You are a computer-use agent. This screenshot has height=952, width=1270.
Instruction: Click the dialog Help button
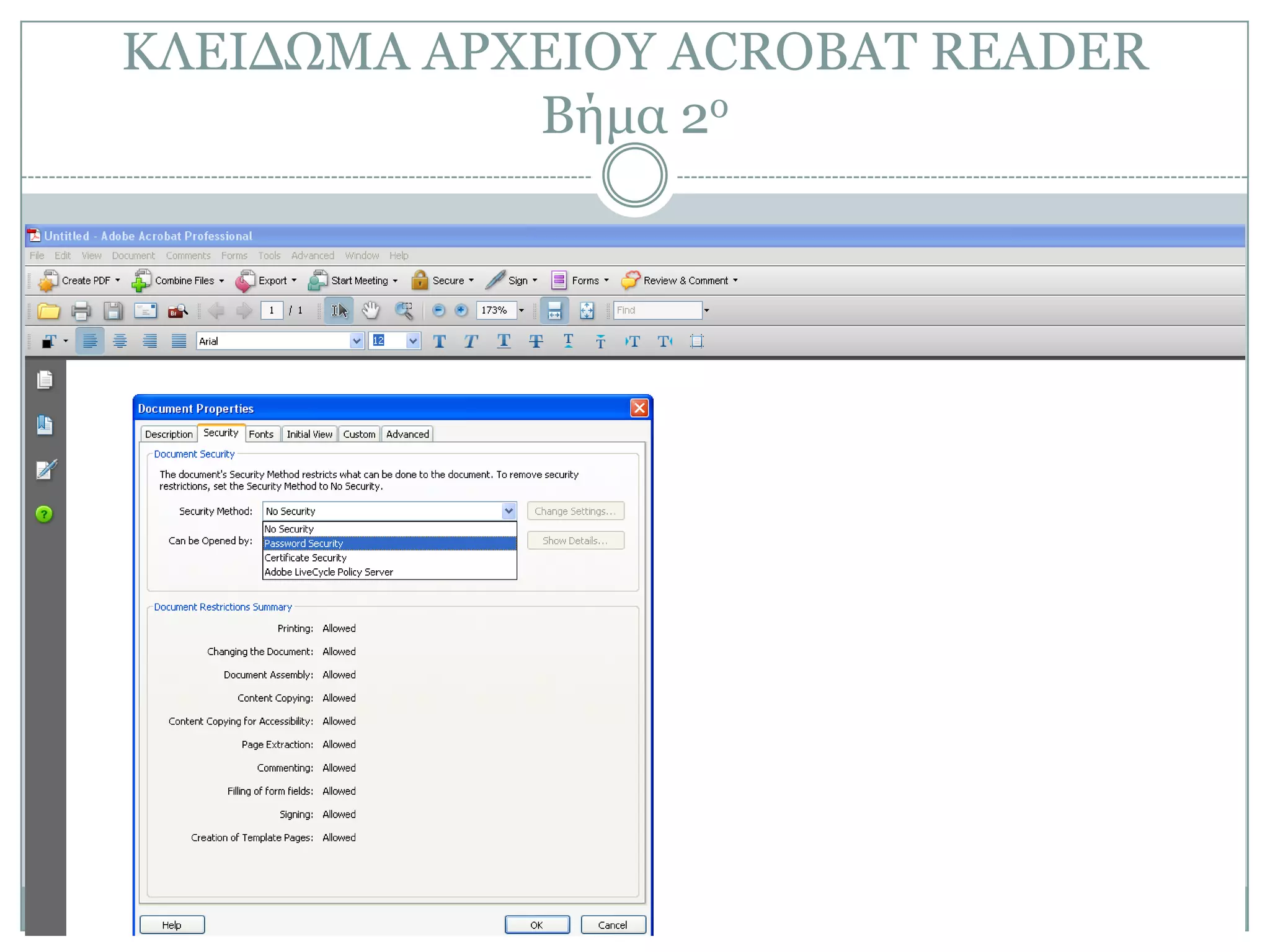[x=172, y=925]
